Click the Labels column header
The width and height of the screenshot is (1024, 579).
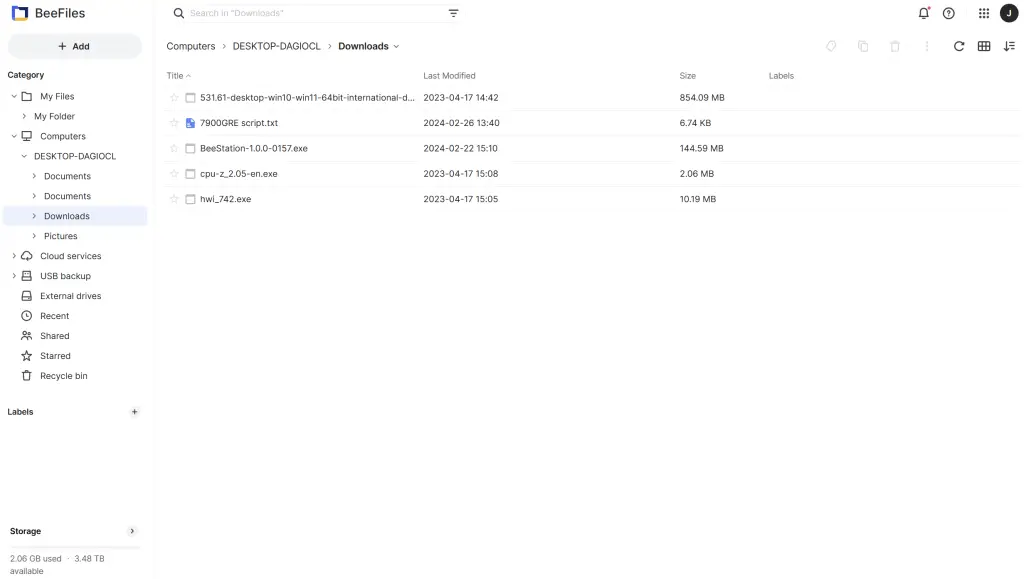coord(781,76)
